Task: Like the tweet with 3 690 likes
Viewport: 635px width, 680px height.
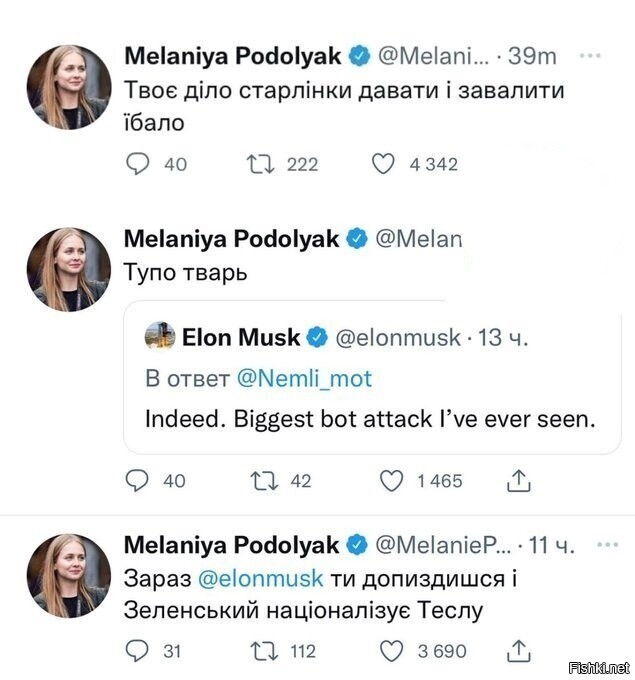Action: pos(393,651)
